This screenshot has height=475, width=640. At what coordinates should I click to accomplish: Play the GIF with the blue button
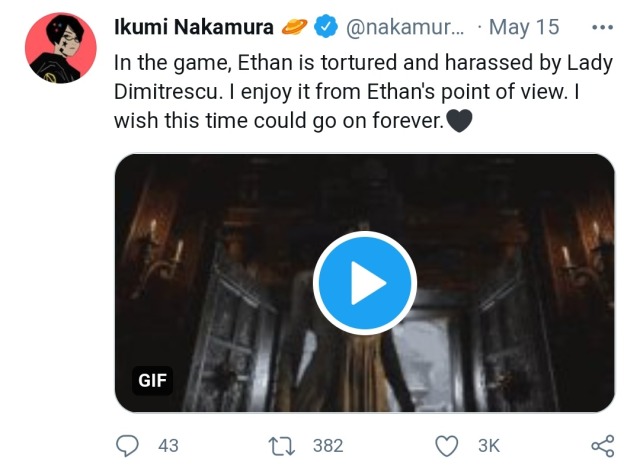(364, 284)
